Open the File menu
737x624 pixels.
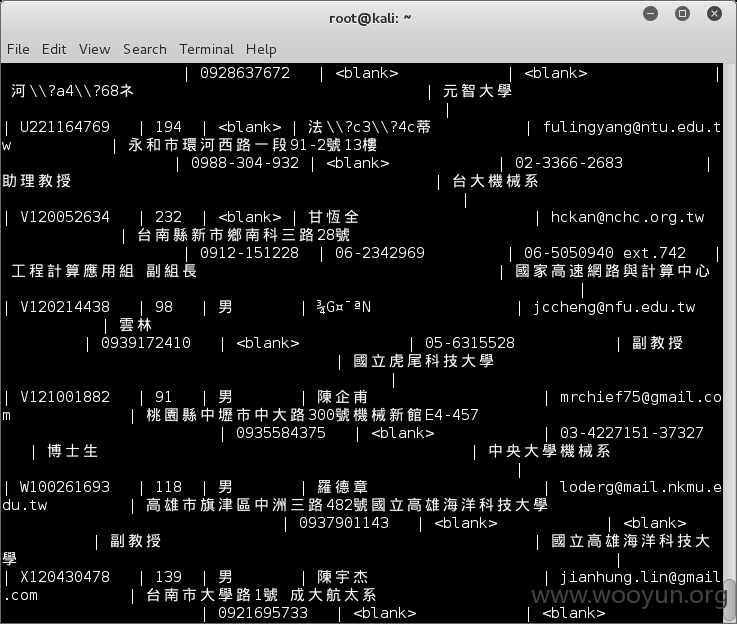click(18, 49)
